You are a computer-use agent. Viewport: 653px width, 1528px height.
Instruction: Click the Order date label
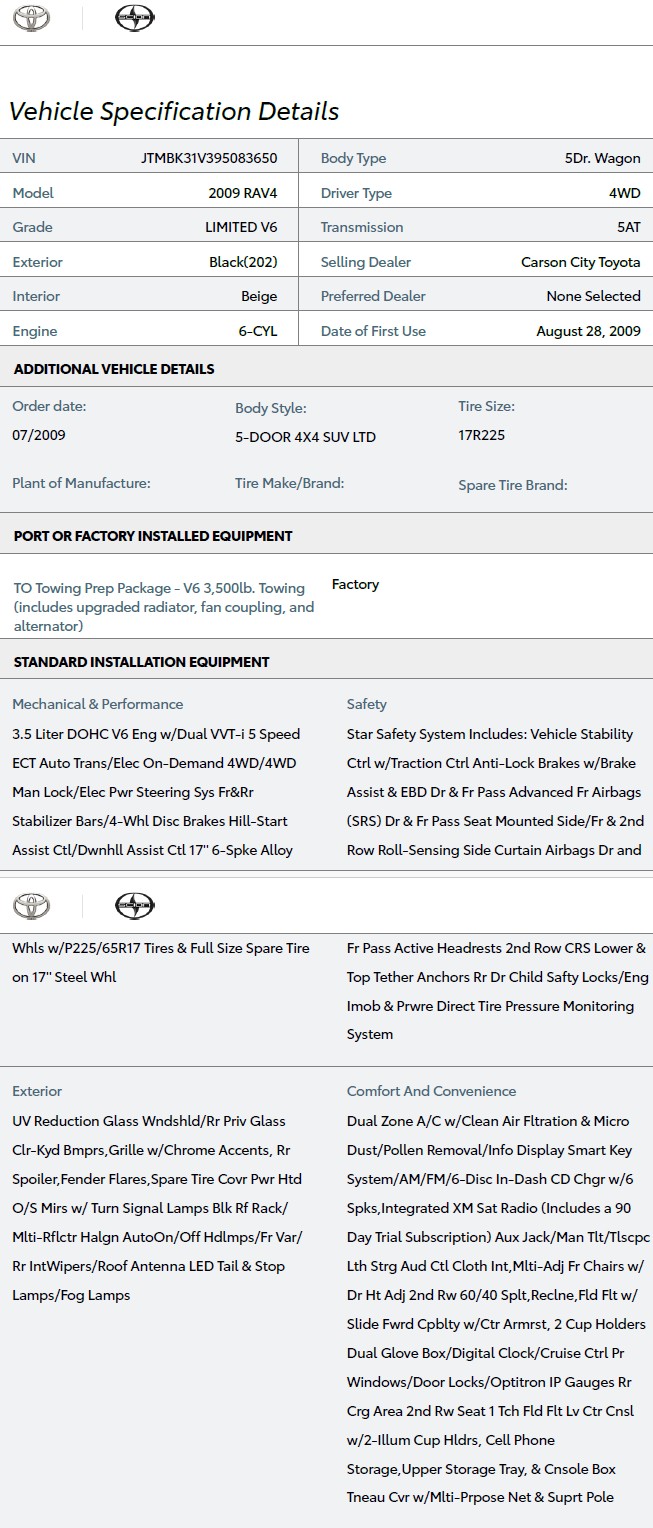(49, 406)
